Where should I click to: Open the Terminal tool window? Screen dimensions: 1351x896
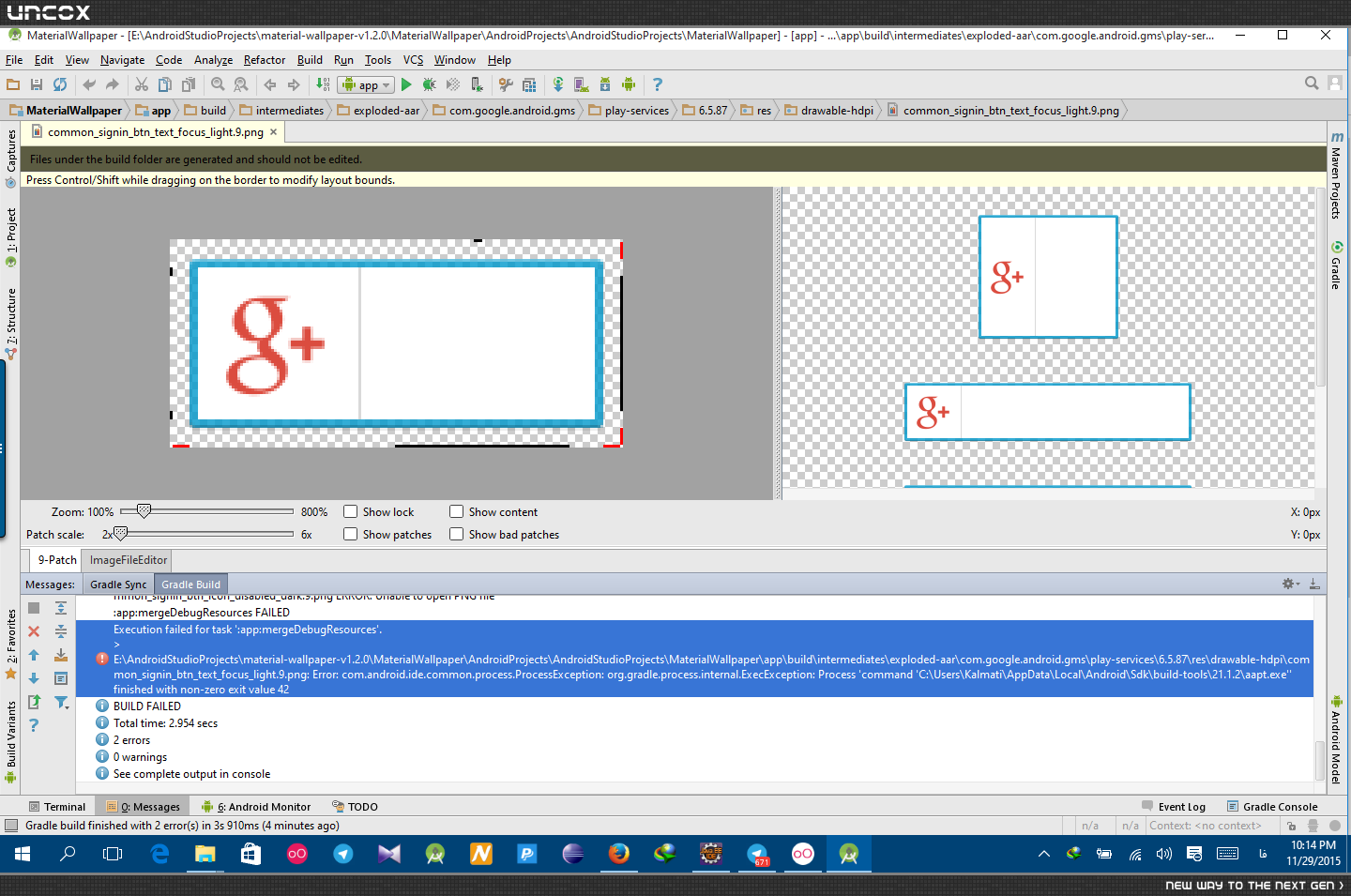pos(57,807)
